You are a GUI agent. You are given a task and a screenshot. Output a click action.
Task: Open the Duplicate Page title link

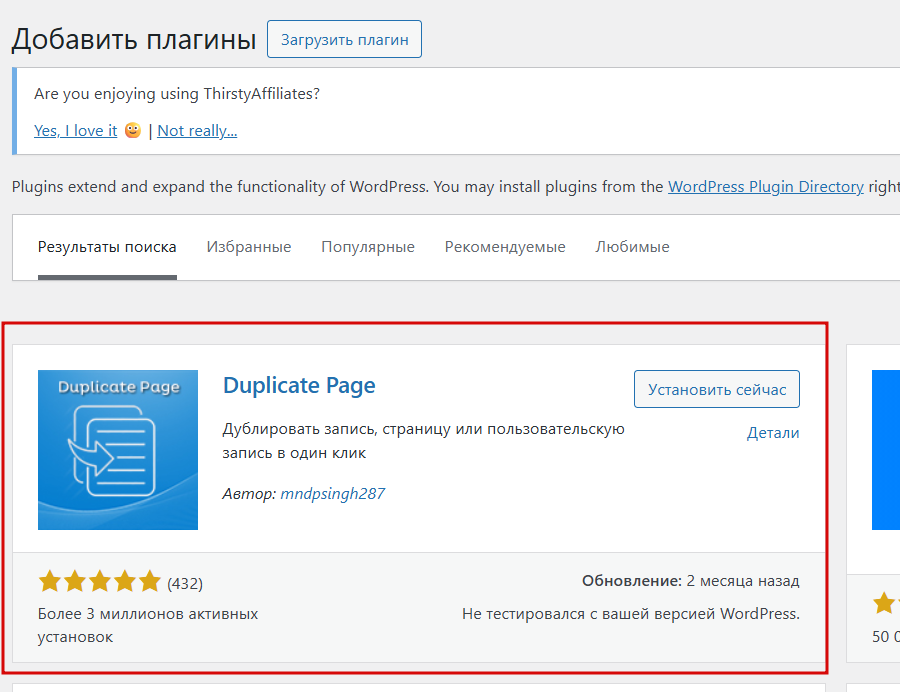(x=299, y=386)
